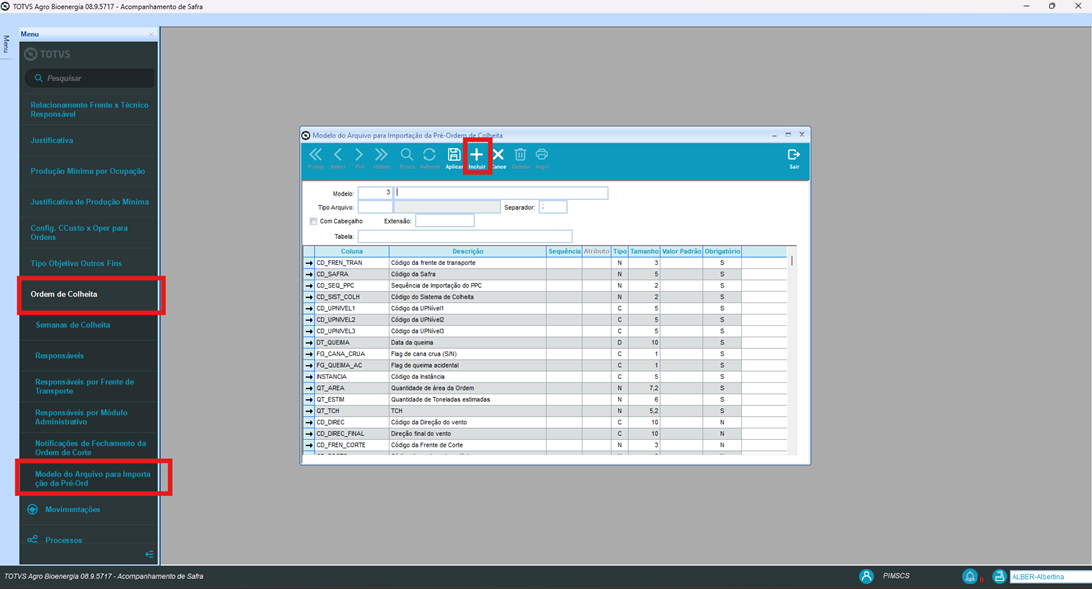Viewport: 1092px width, 589px height.
Task: Click the Tipo Arquivo code field
Action: 375,207
